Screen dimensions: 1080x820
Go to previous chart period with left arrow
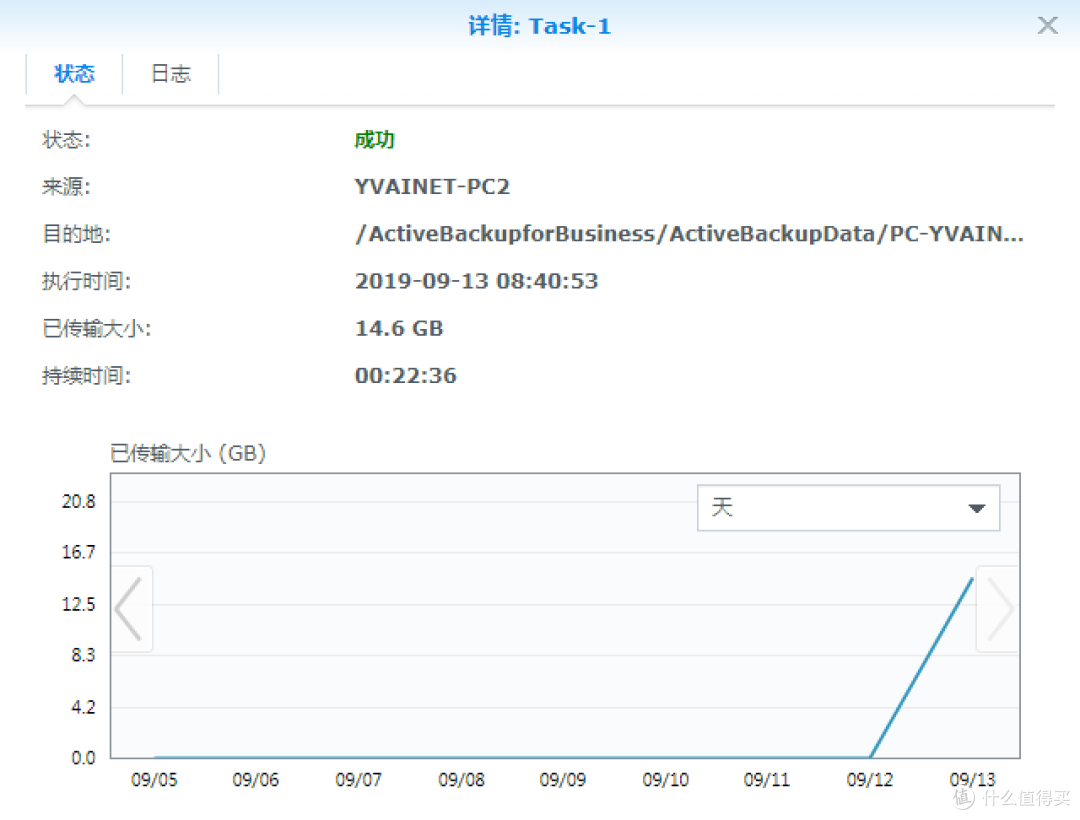tap(130, 608)
